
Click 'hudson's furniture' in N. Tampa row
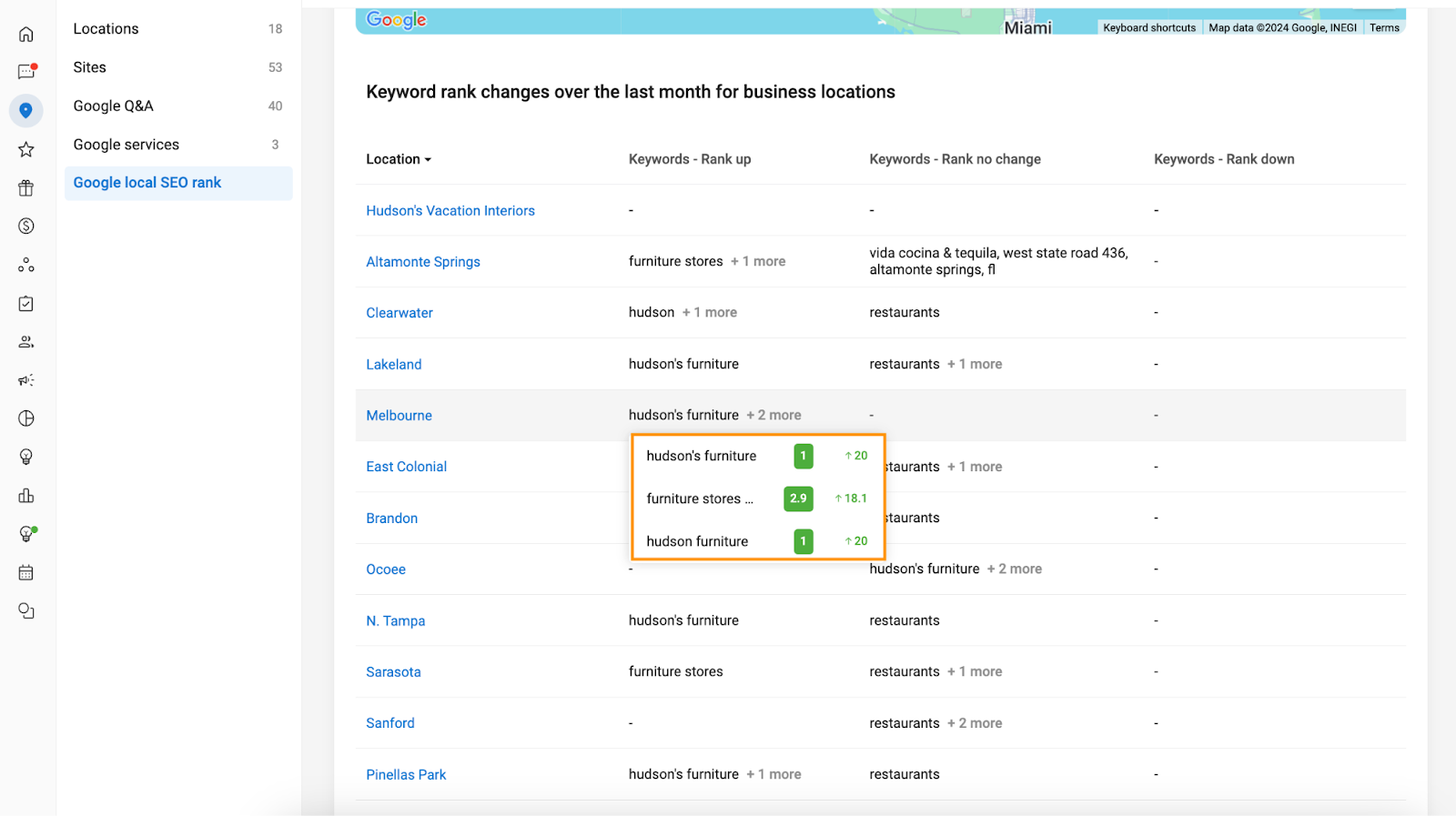point(683,620)
